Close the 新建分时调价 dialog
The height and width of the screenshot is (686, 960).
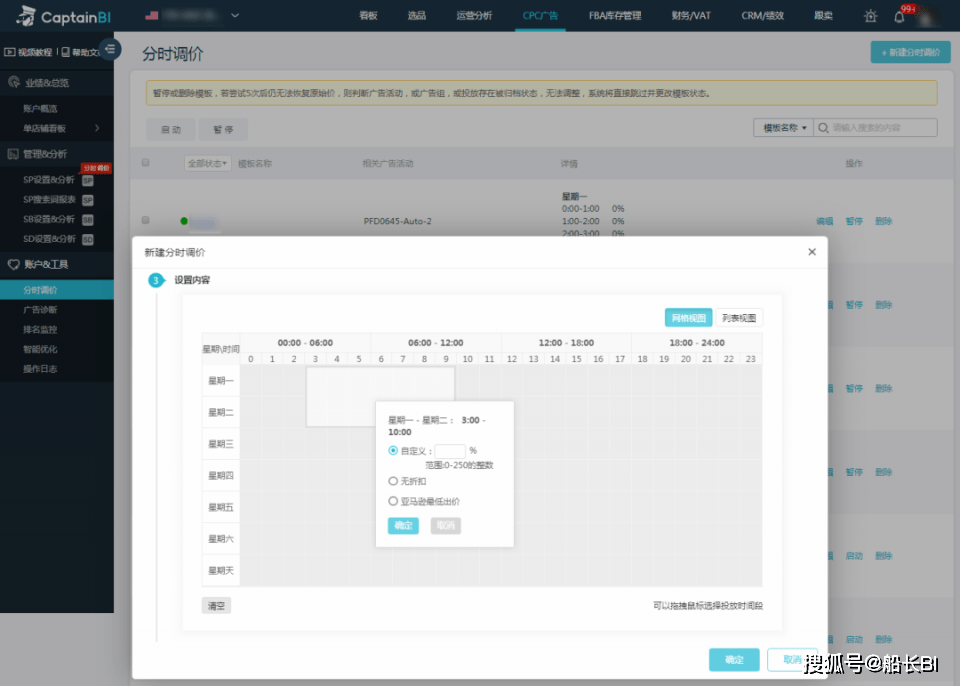pos(812,252)
